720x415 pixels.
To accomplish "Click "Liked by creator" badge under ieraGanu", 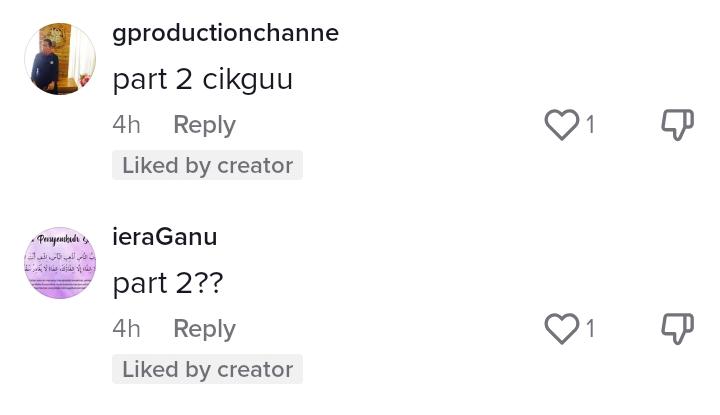I will (x=207, y=370).
